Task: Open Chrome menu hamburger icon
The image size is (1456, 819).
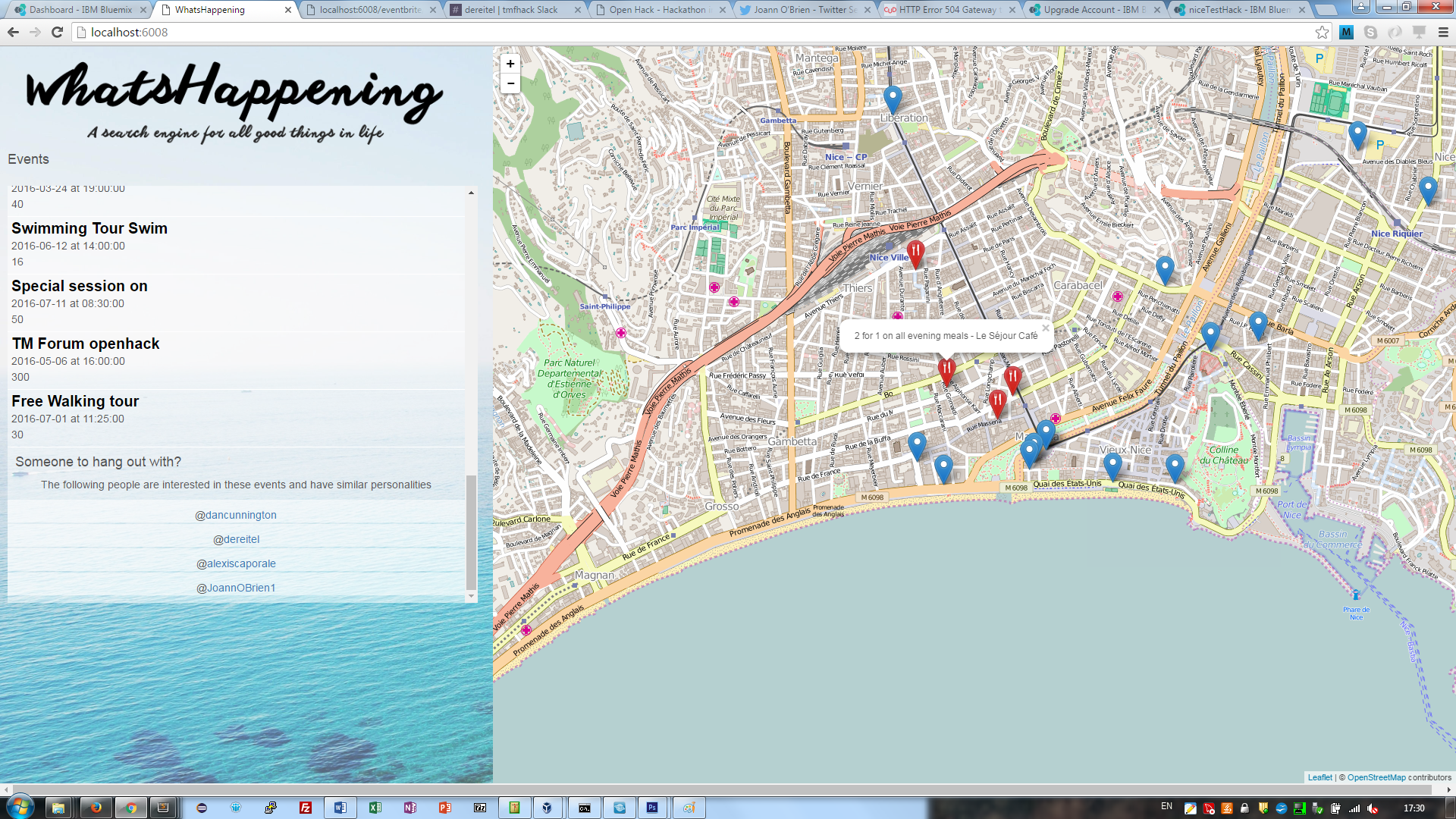Action: tap(1443, 32)
